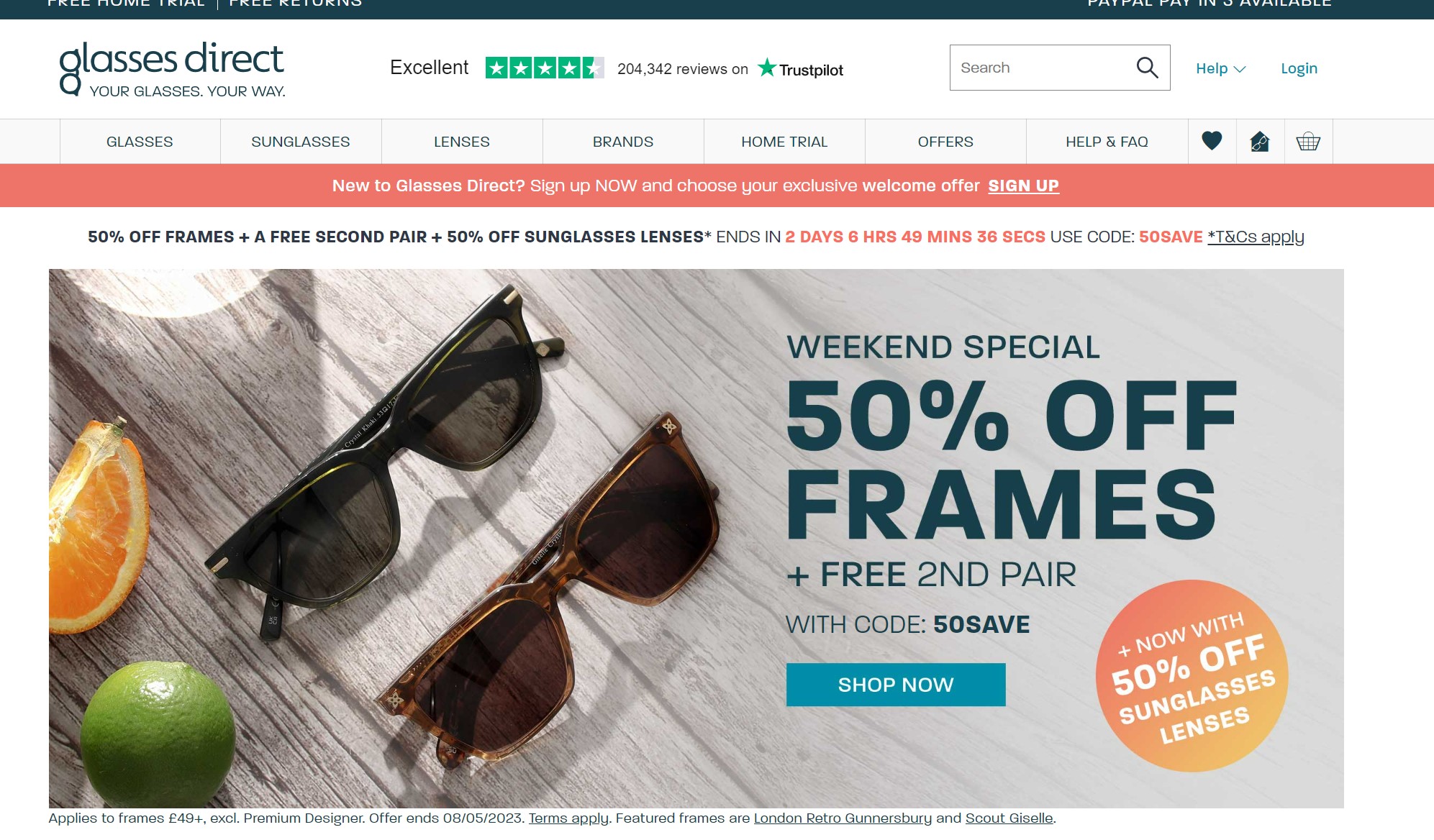Open the Lenses menu
This screenshot has width=1434, height=840.
pyautogui.click(x=462, y=142)
